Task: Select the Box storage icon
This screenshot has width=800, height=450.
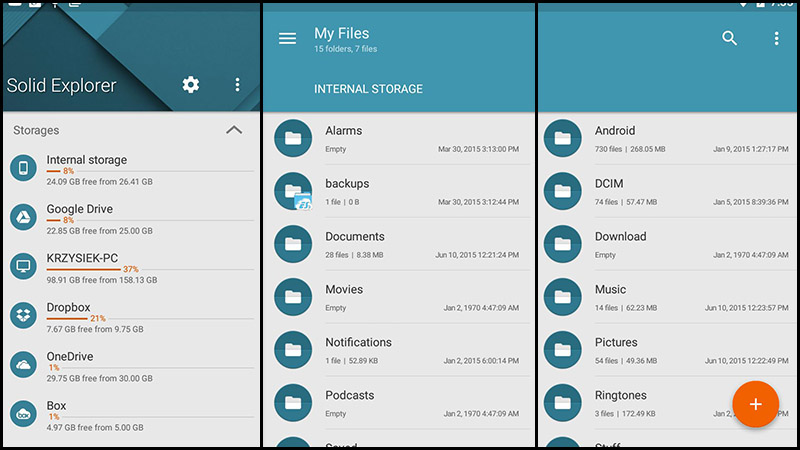Action: 24,413
